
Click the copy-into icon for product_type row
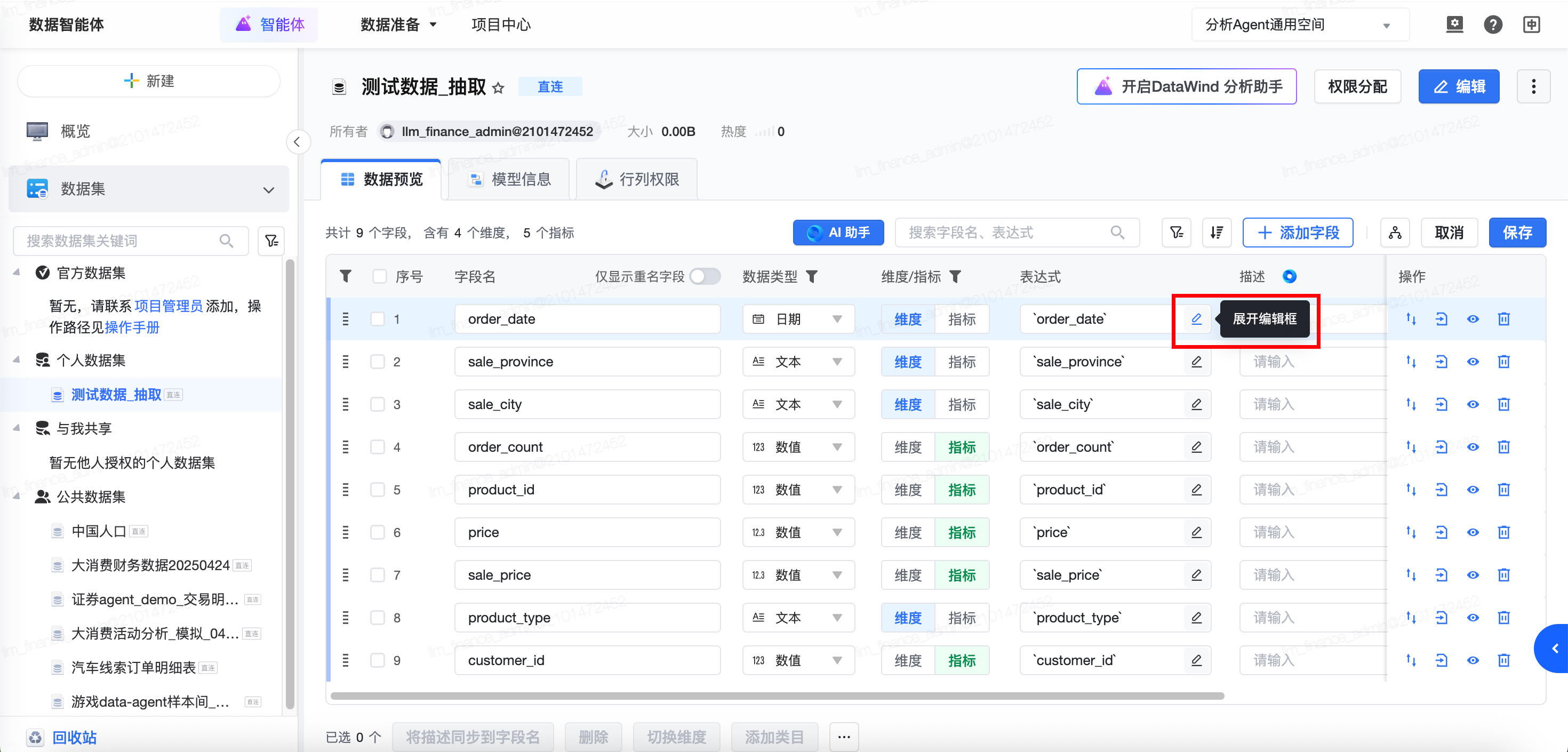coord(1442,618)
